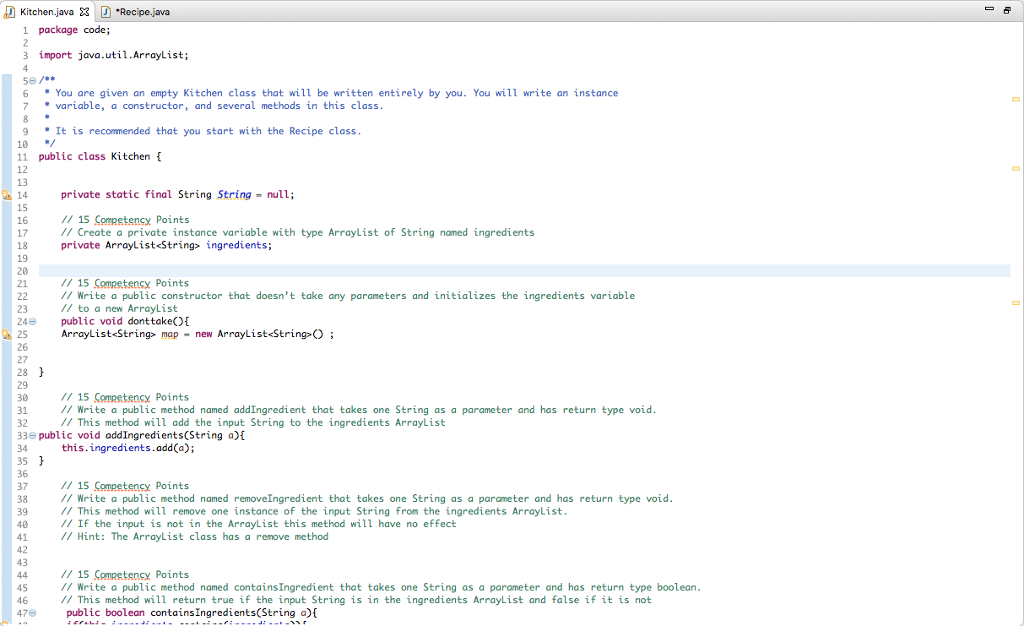This screenshot has height=626, width=1024.
Task: Click the 'null' keyword on line 14
Action: [x=278, y=195]
